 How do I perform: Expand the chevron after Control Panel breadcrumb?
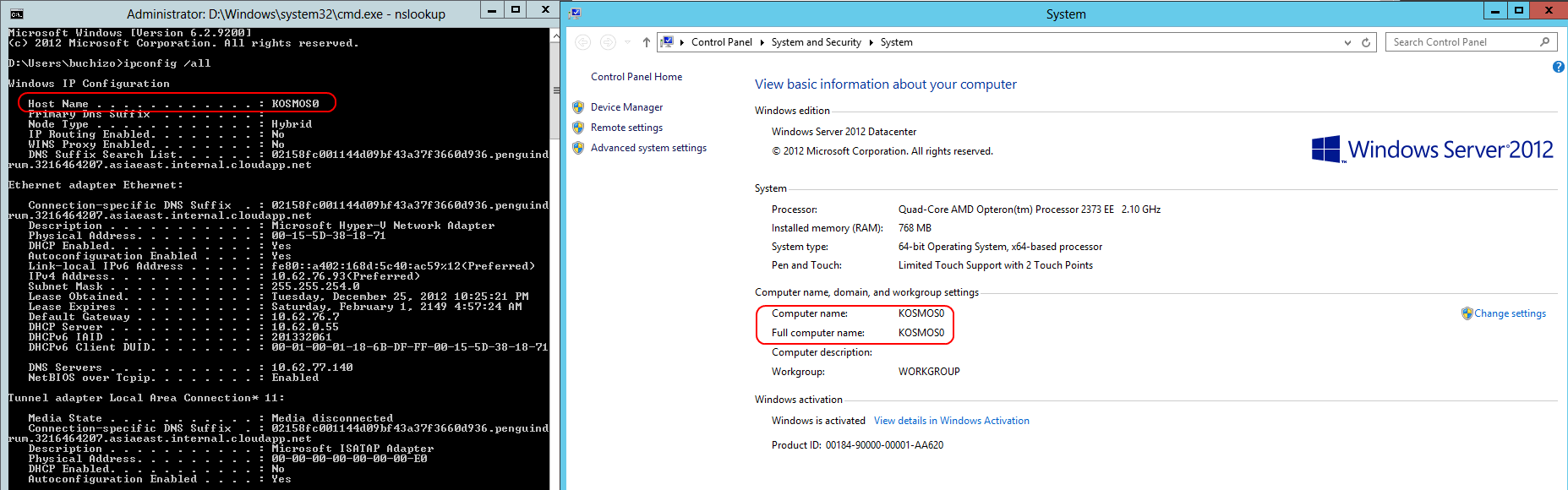(762, 42)
